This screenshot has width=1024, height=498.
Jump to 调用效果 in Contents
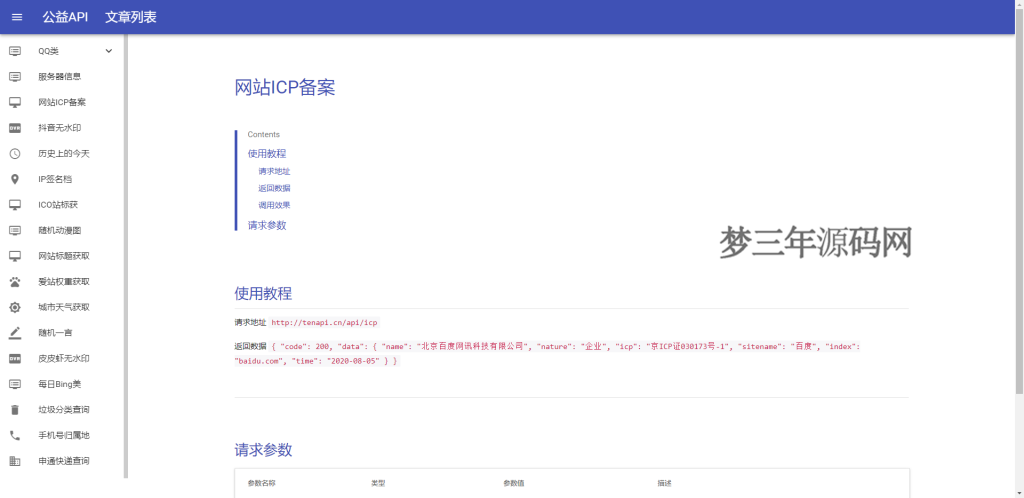(274, 205)
